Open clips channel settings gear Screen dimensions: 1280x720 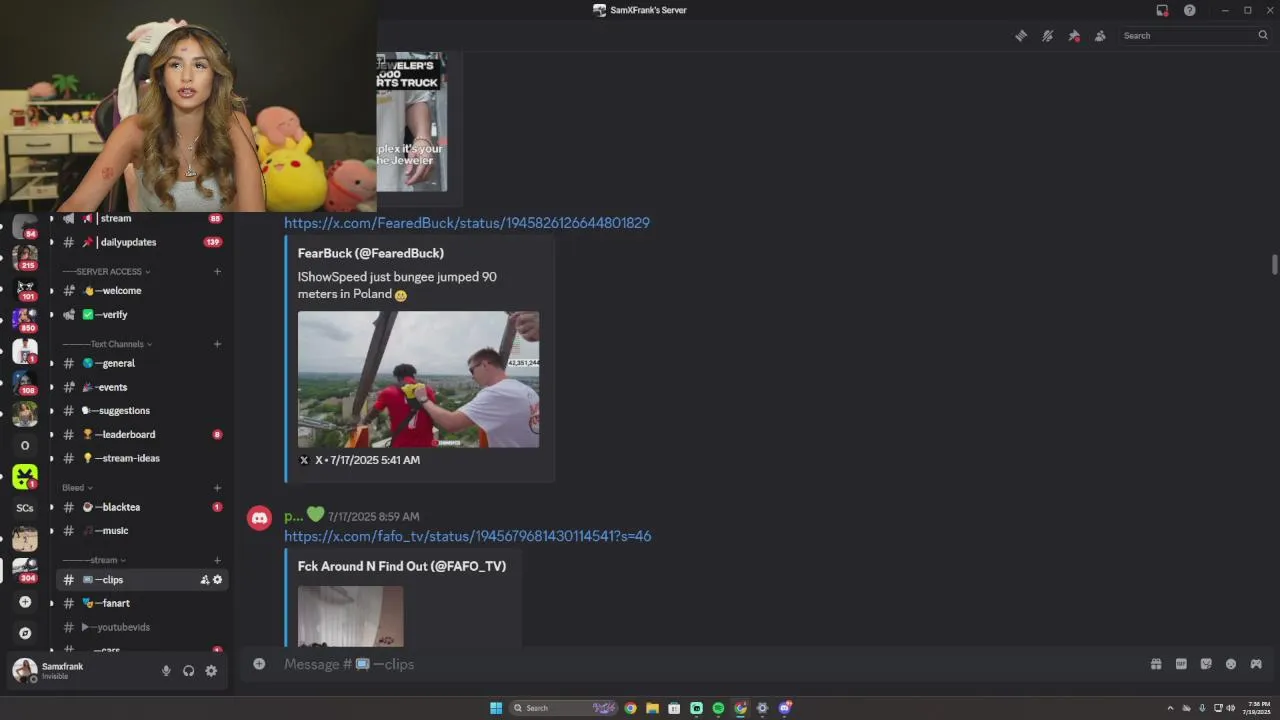tap(217, 580)
